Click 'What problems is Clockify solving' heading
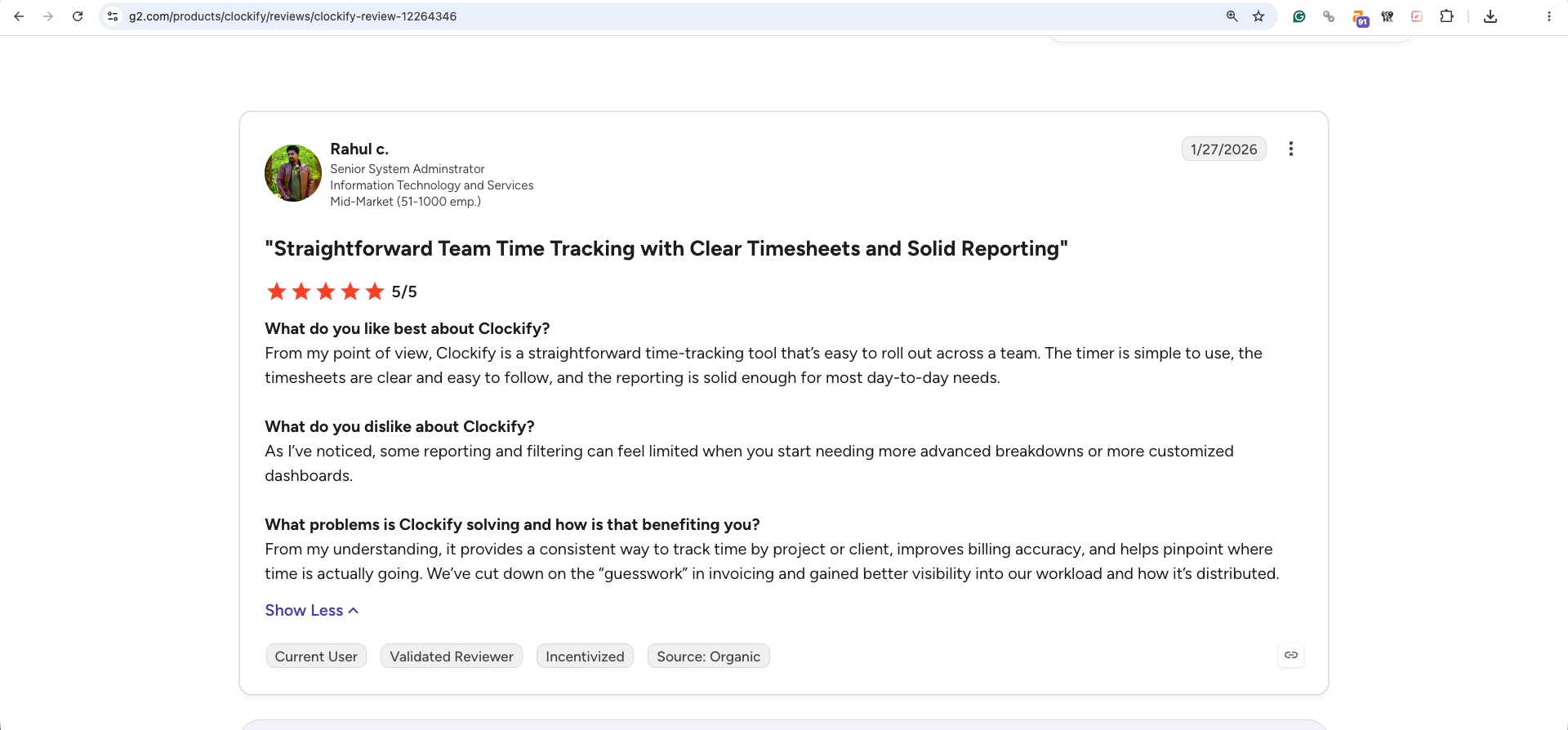This screenshot has height=730, width=1568. (x=512, y=524)
